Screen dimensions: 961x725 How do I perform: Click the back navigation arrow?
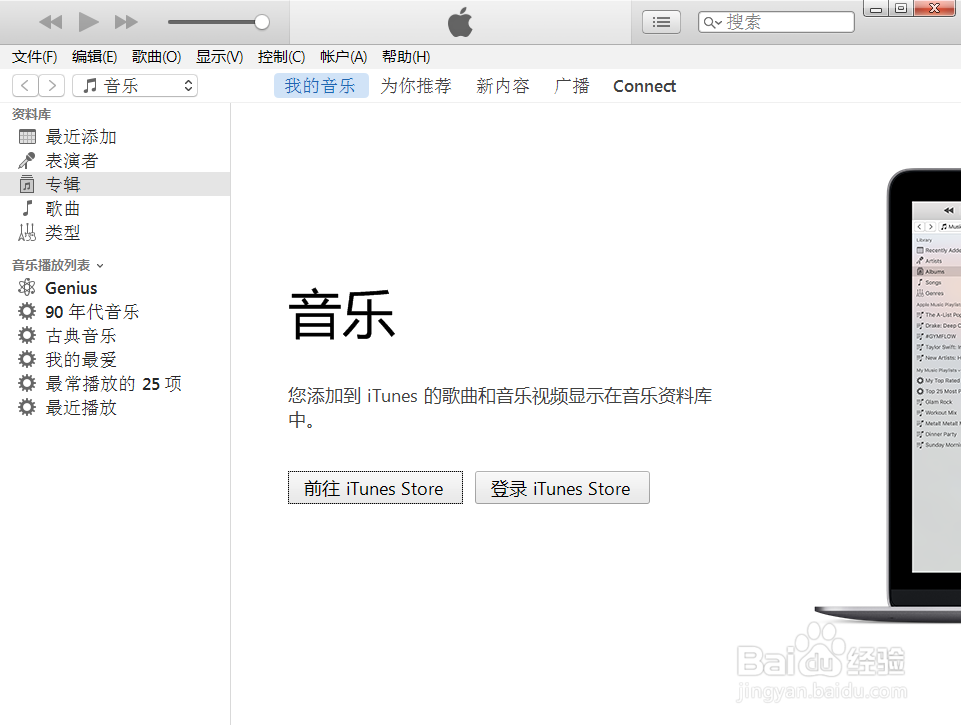[25, 85]
